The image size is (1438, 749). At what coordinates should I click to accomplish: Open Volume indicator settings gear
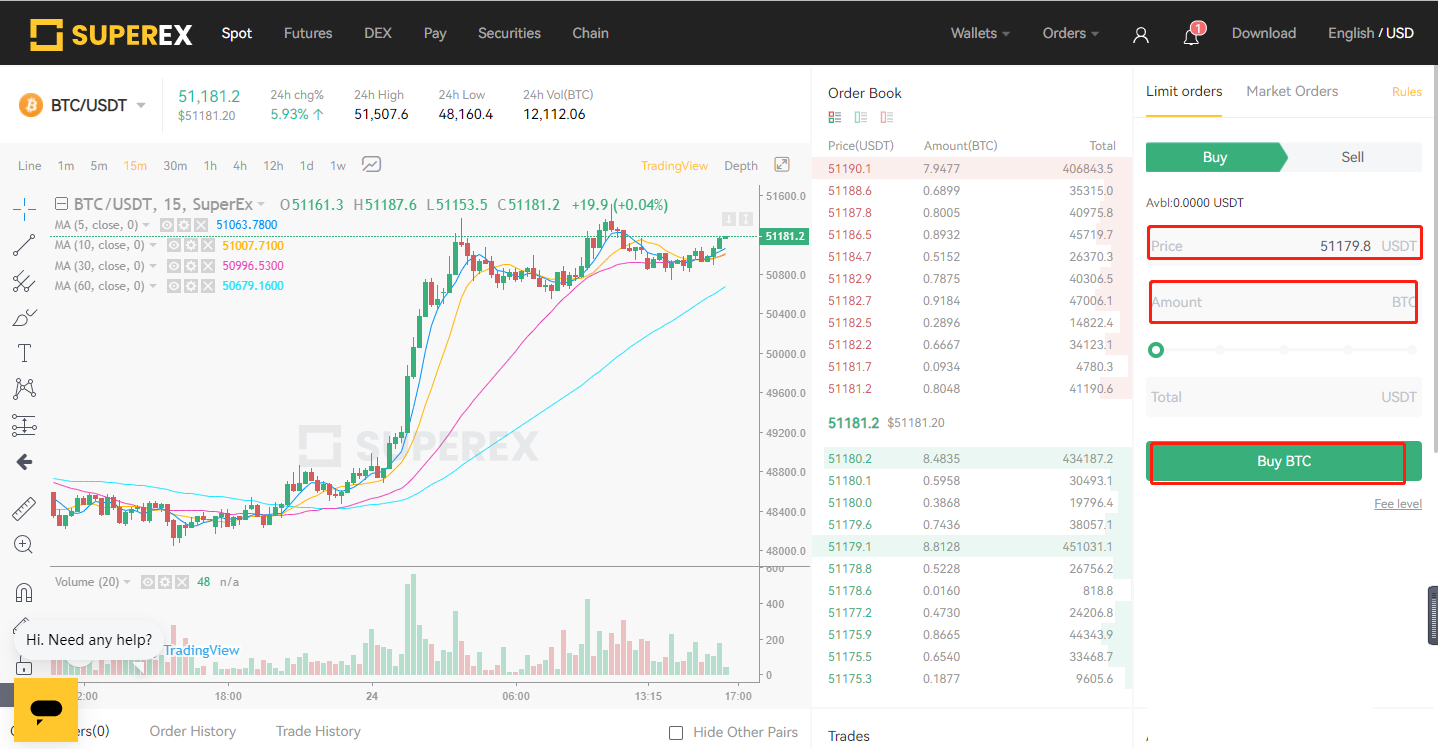coord(163,582)
